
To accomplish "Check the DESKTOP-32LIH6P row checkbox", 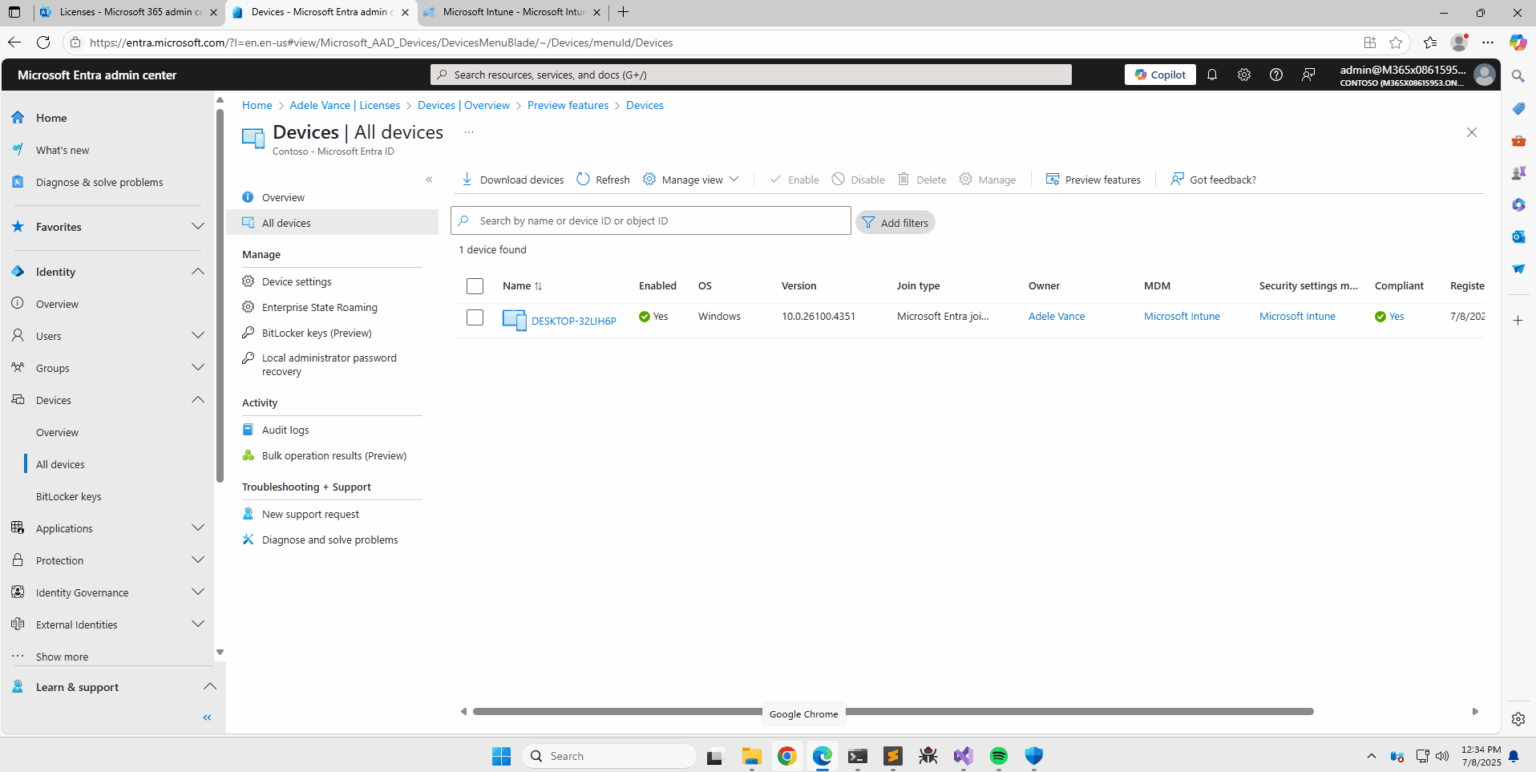I will click(475, 317).
